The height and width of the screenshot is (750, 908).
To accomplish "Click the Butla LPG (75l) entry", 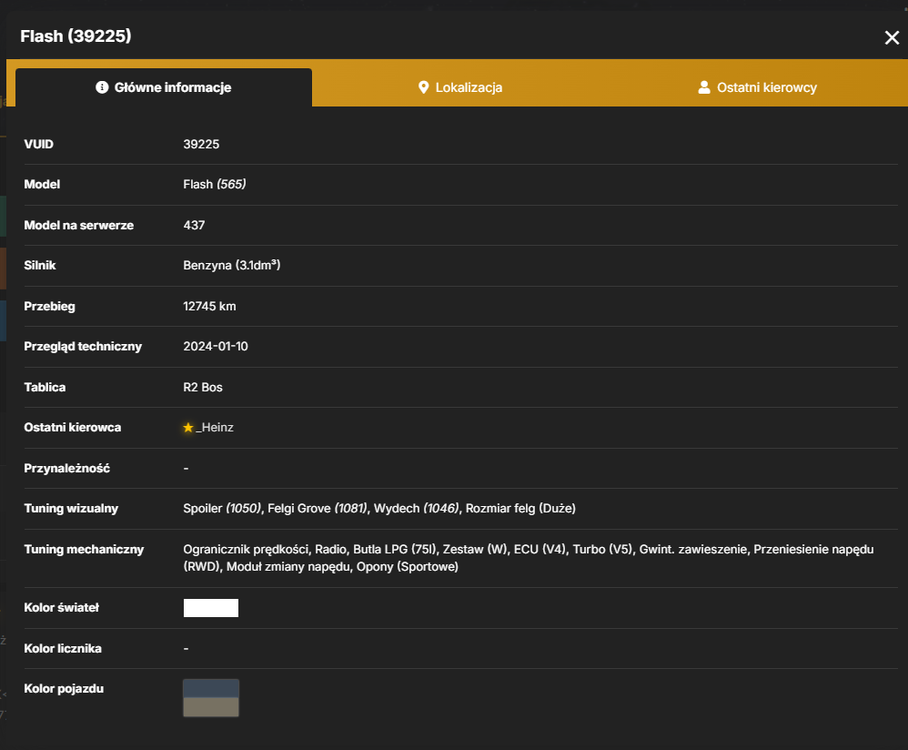I will tap(395, 550).
